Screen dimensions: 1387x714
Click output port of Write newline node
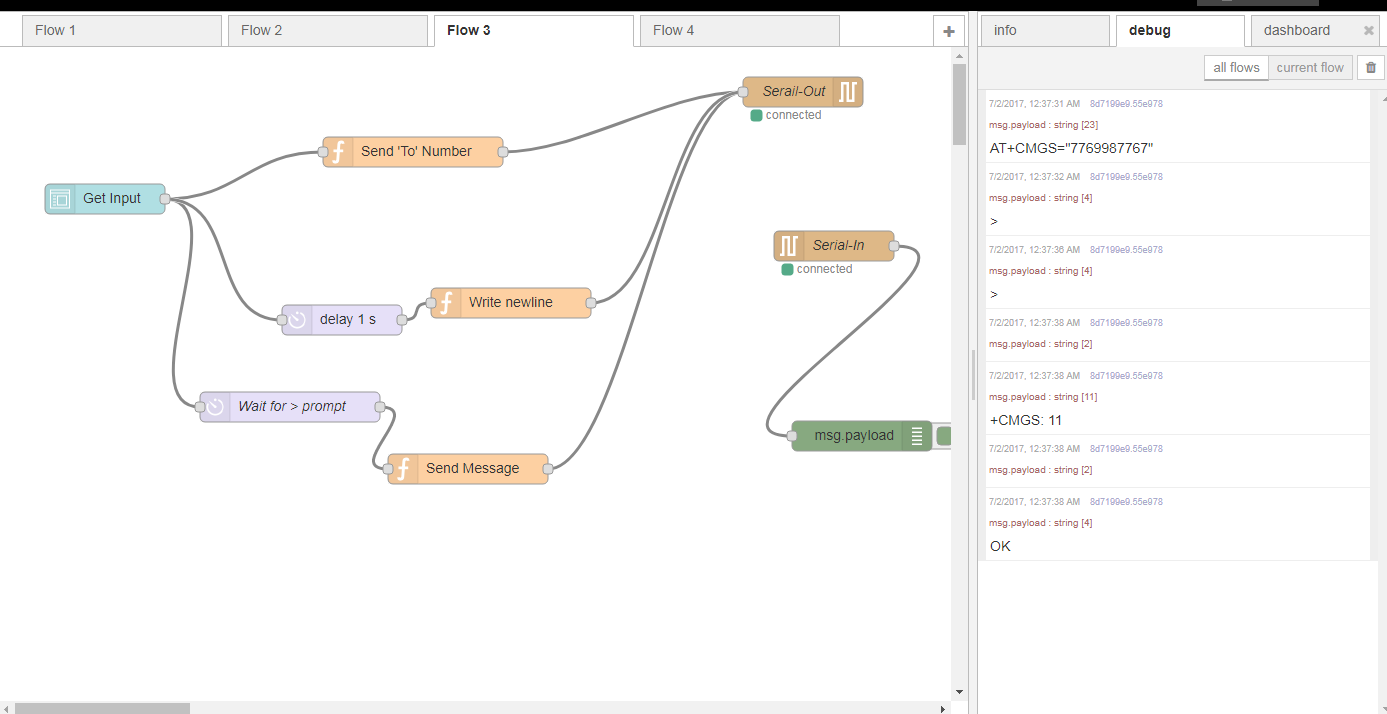click(x=591, y=303)
